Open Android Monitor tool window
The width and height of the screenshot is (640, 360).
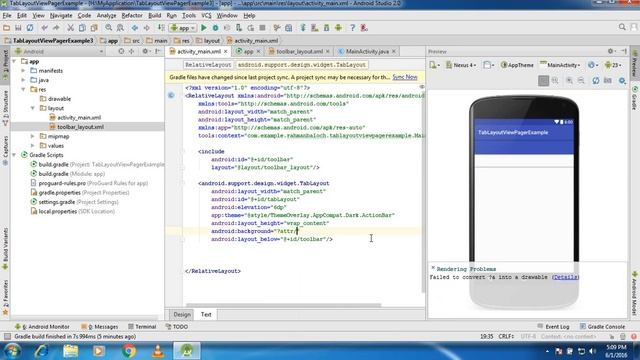[x=42, y=327]
